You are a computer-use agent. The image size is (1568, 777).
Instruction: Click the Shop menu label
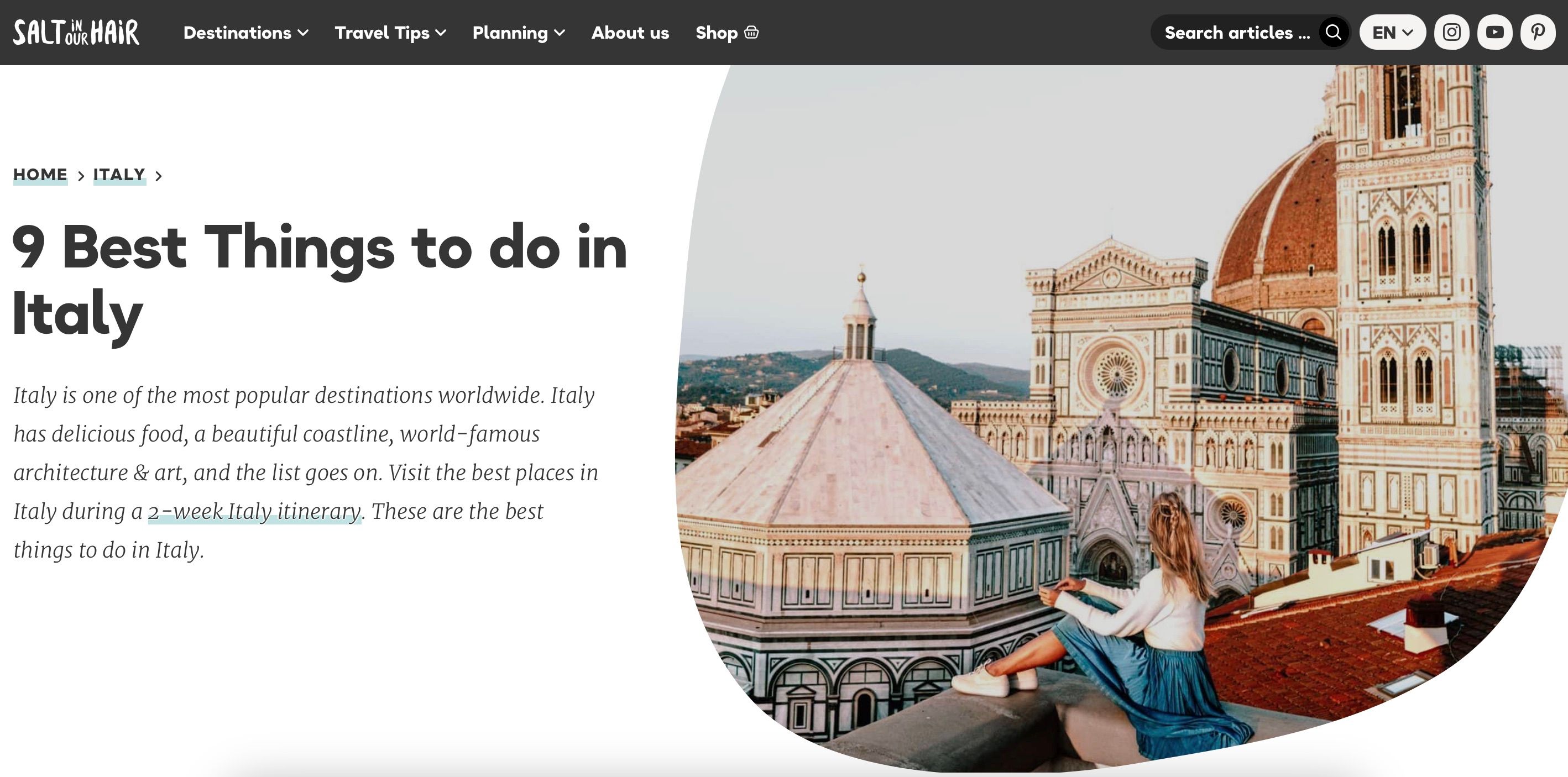point(717,33)
